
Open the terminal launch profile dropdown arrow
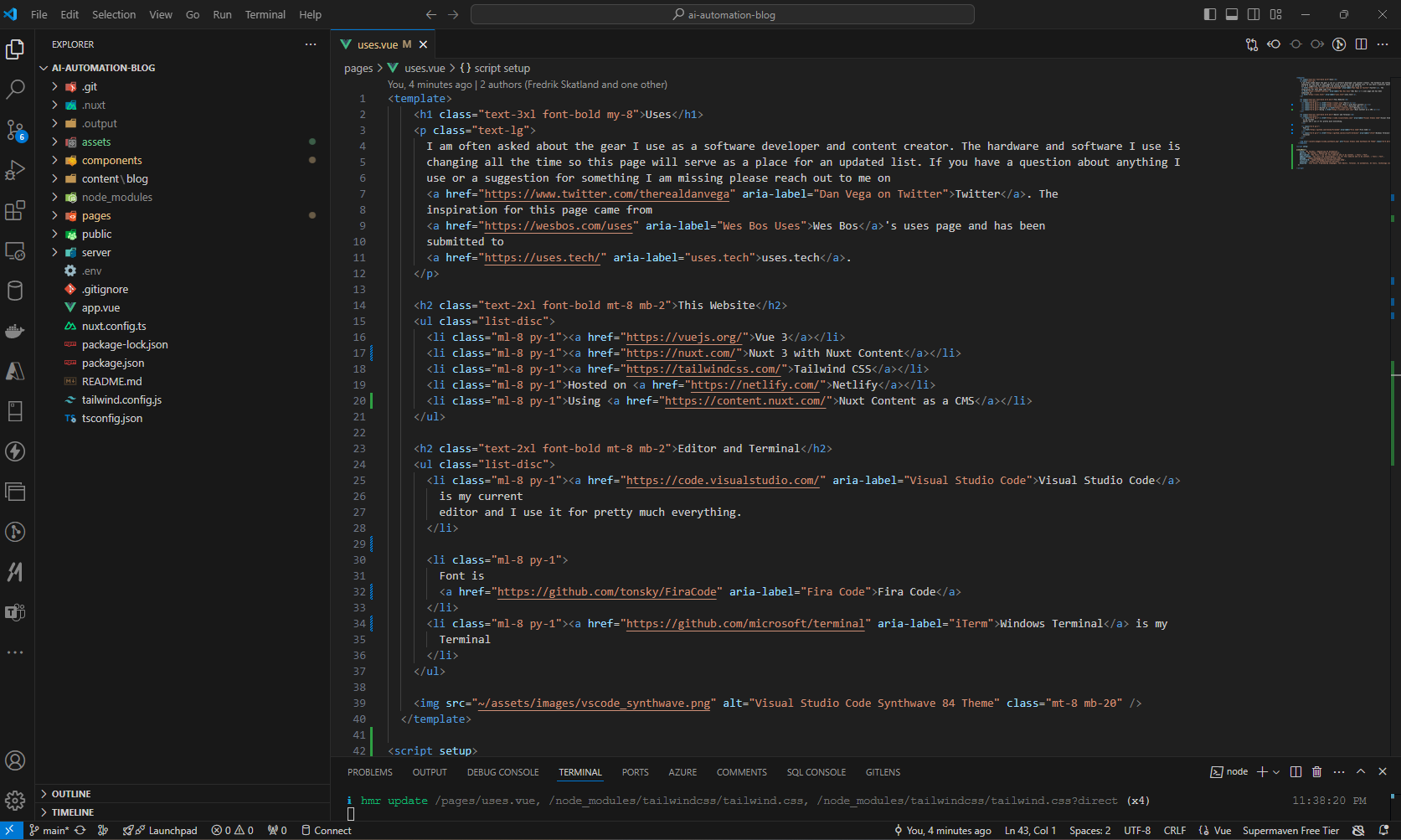[x=1276, y=771]
